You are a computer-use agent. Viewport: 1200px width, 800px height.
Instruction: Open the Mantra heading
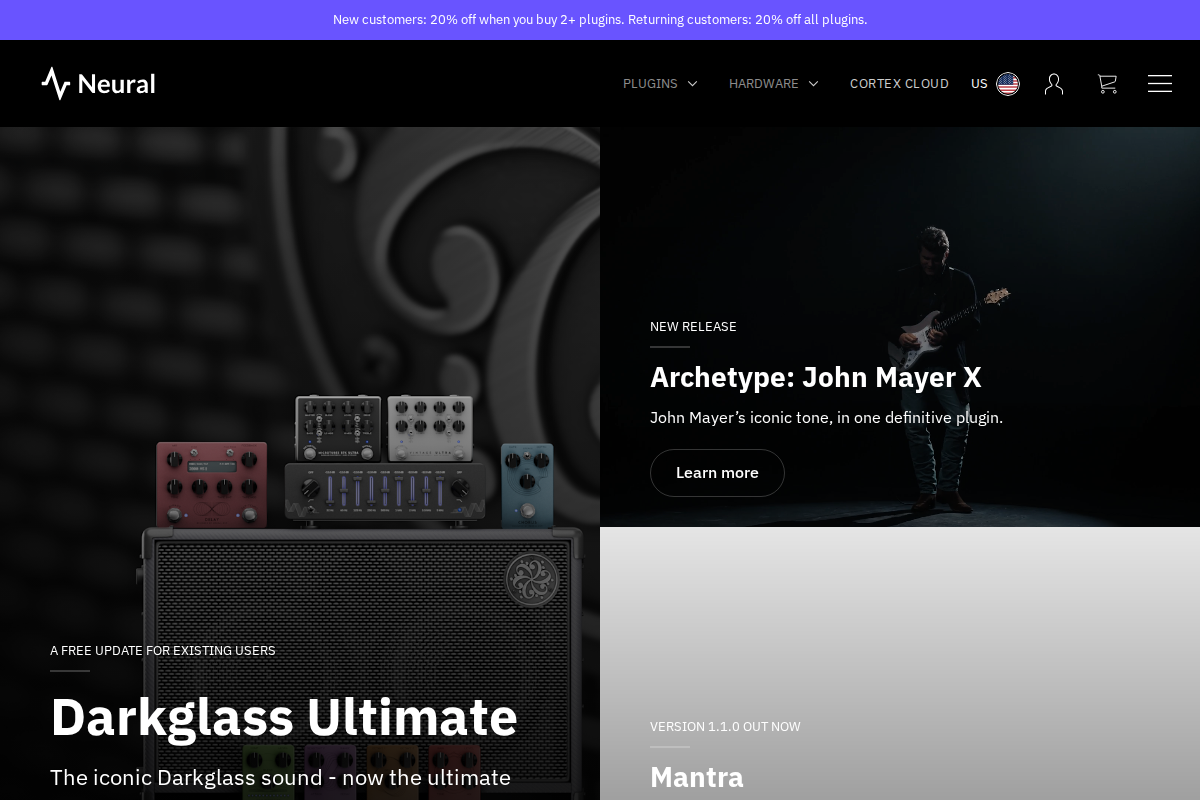697,777
